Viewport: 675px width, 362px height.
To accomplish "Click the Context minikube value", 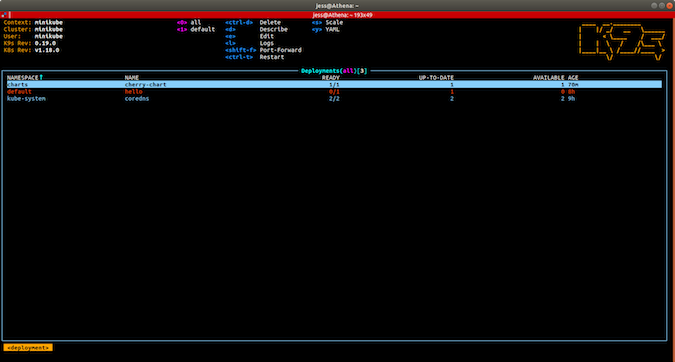I will point(49,22).
